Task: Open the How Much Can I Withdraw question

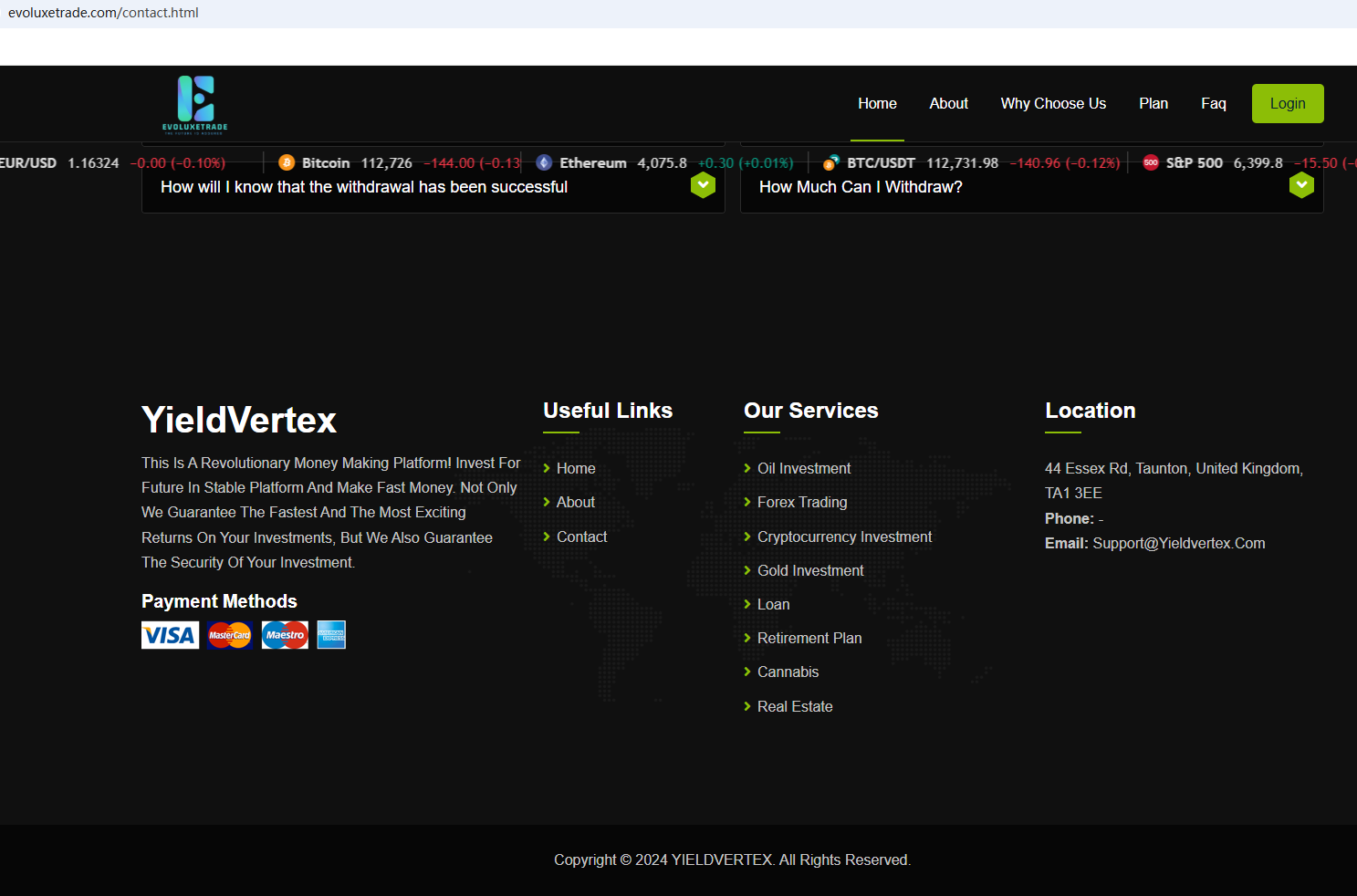Action: [861, 187]
